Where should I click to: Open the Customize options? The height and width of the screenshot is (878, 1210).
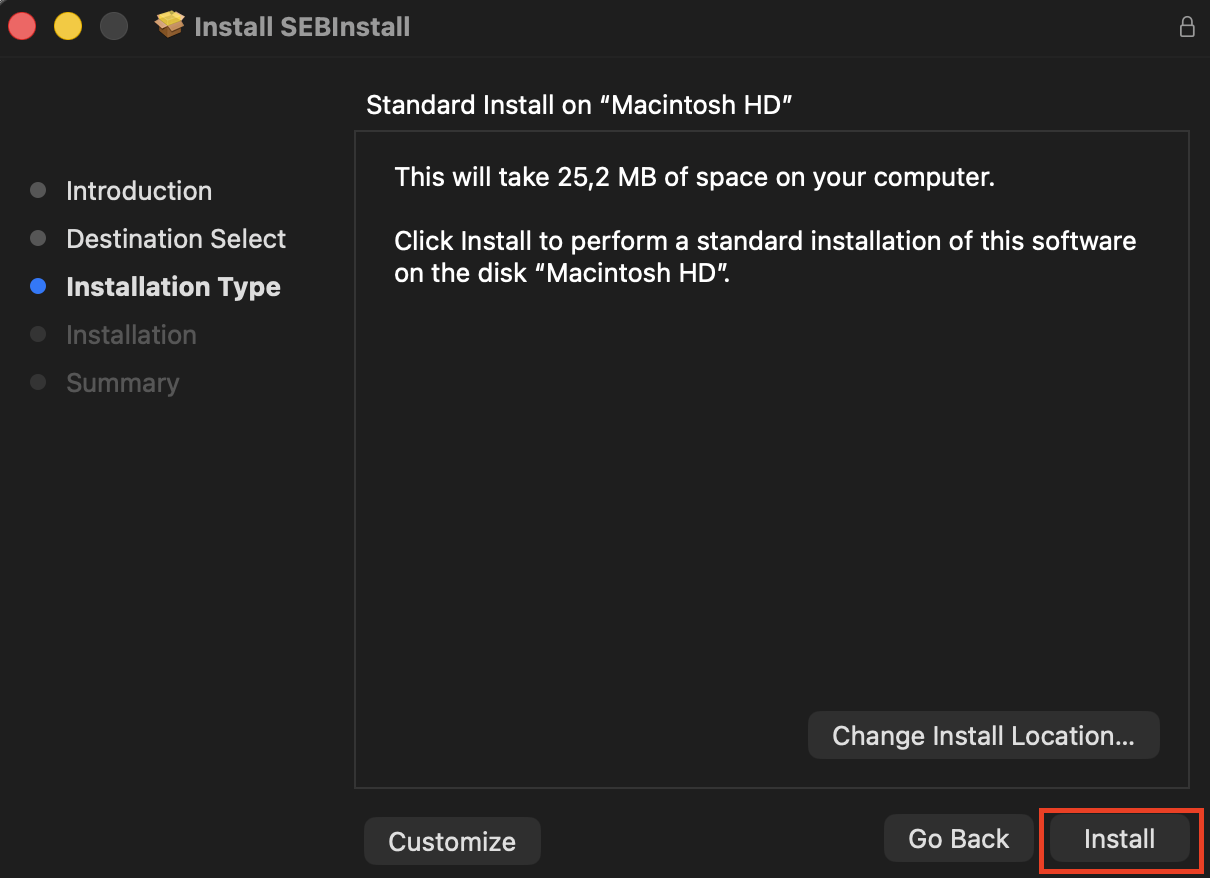[452, 841]
